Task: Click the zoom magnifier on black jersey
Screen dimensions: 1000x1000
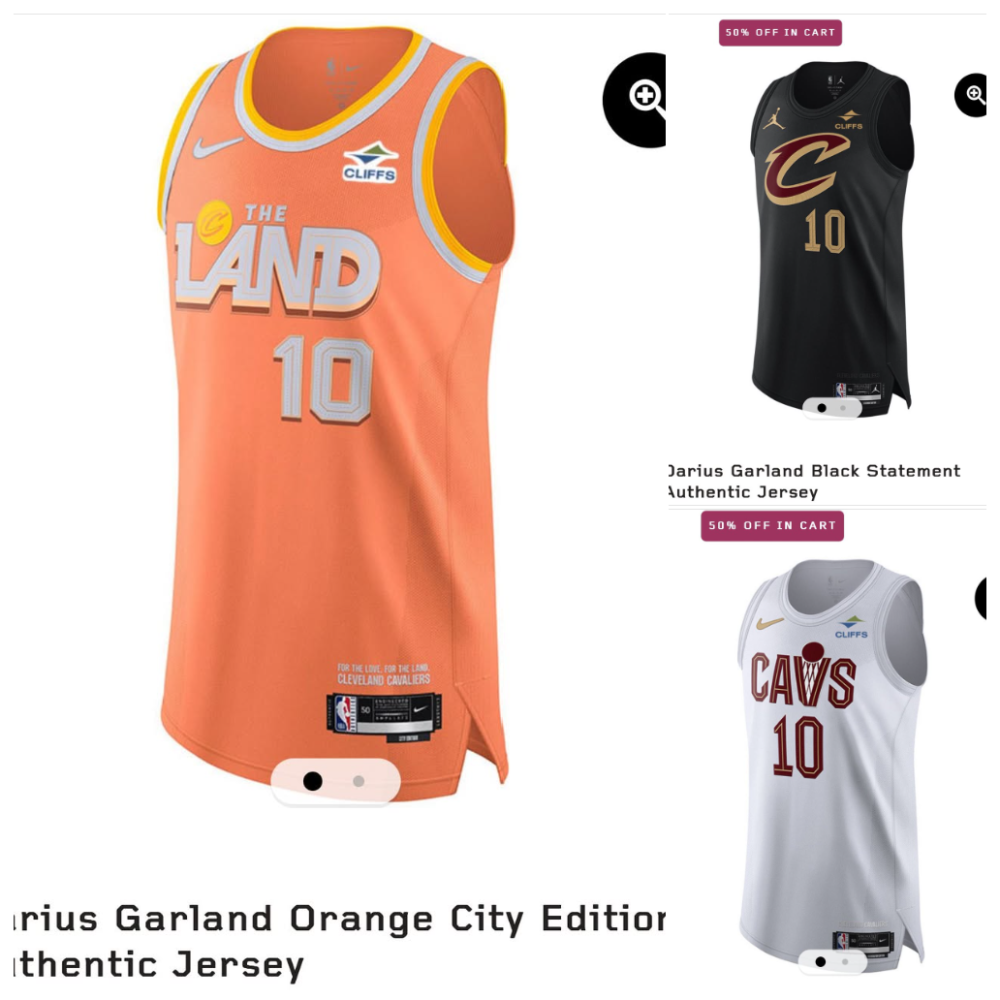Action: click(971, 95)
